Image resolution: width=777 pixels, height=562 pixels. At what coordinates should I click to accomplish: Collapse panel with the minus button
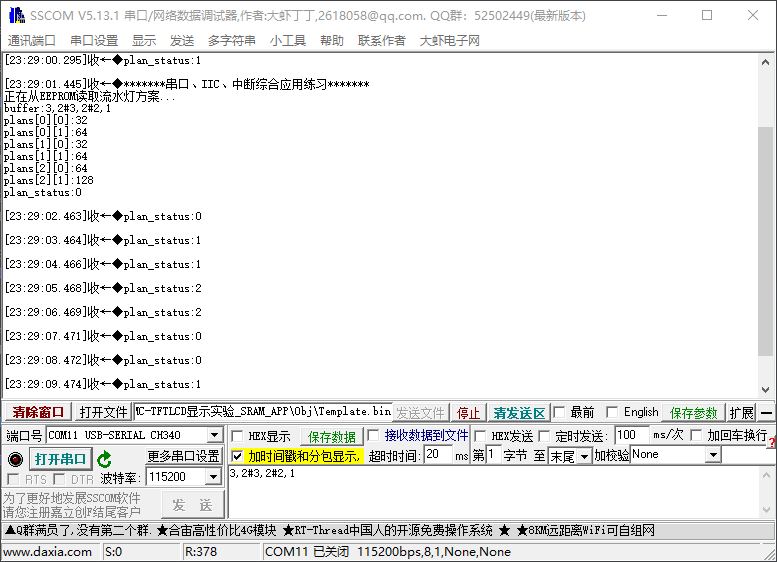(766, 412)
